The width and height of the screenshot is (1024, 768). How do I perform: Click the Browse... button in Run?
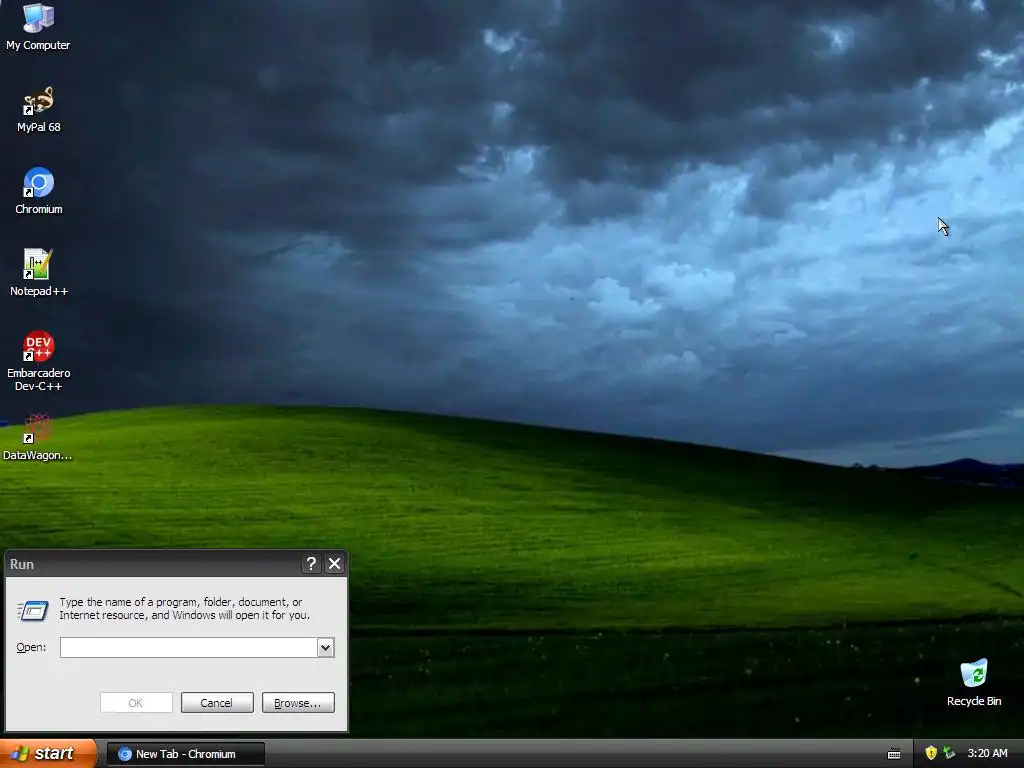tap(298, 703)
